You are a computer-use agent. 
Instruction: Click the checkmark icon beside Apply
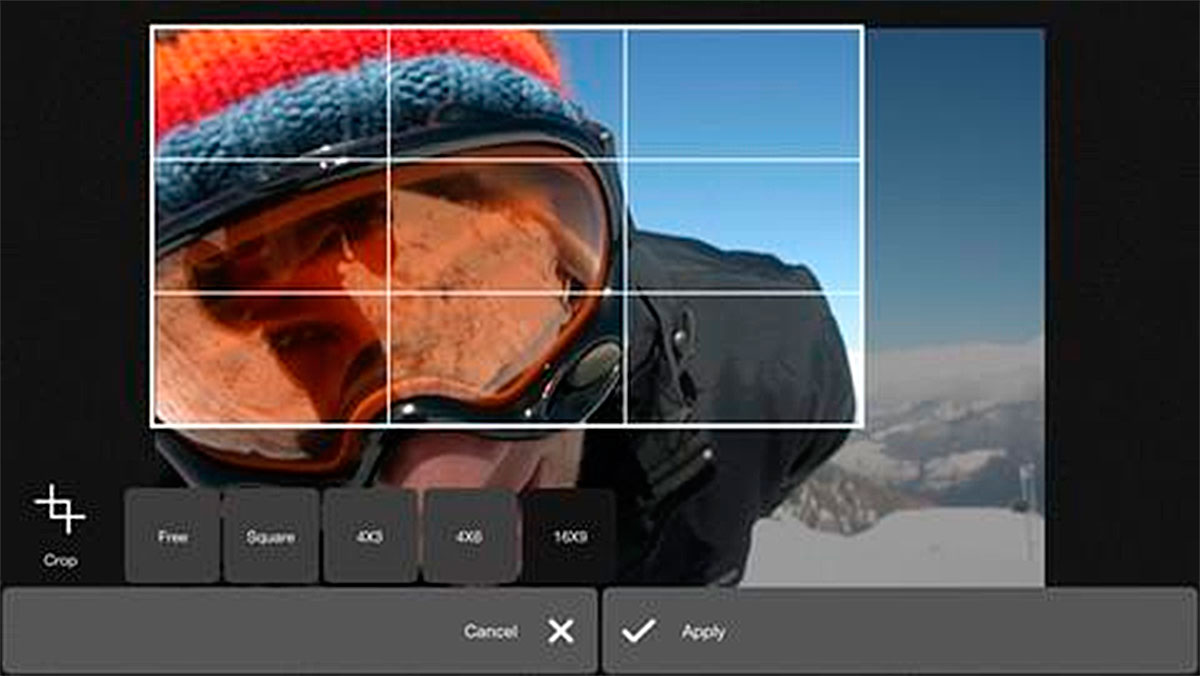tap(638, 631)
